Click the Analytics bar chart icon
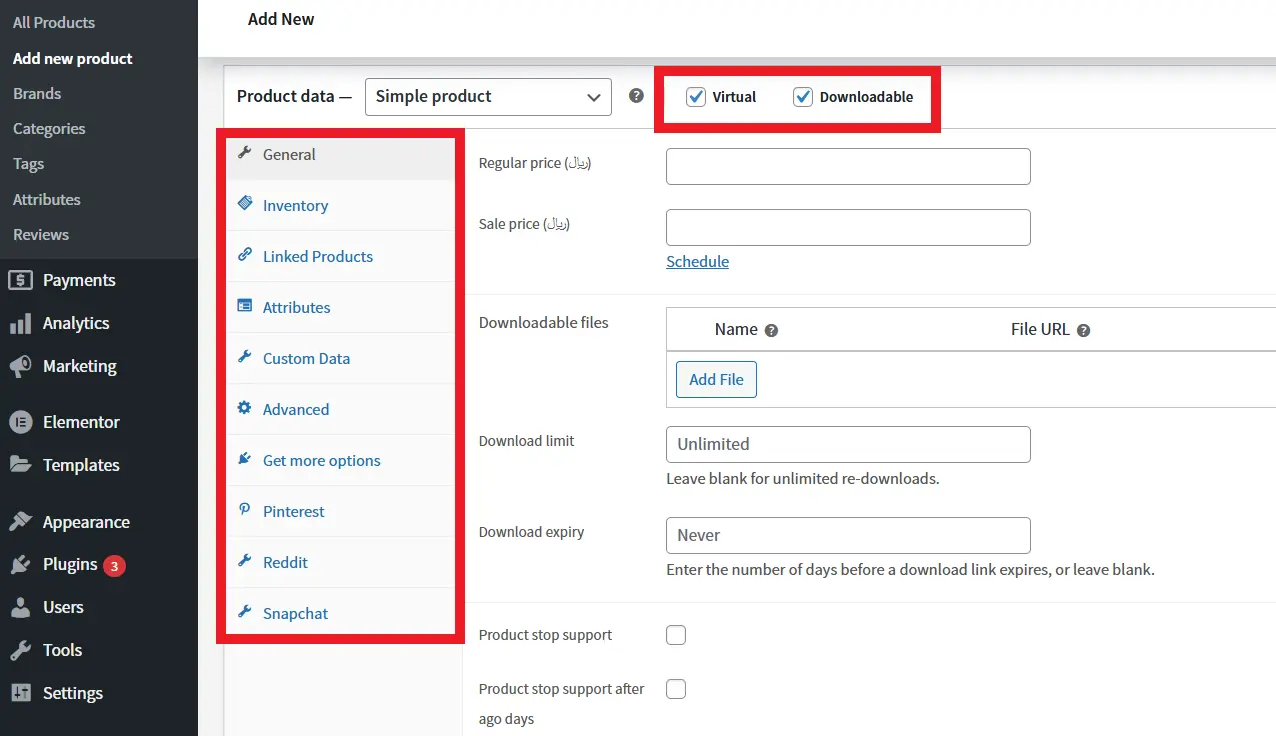This screenshot has width=1276, height=736. point(20,323)
